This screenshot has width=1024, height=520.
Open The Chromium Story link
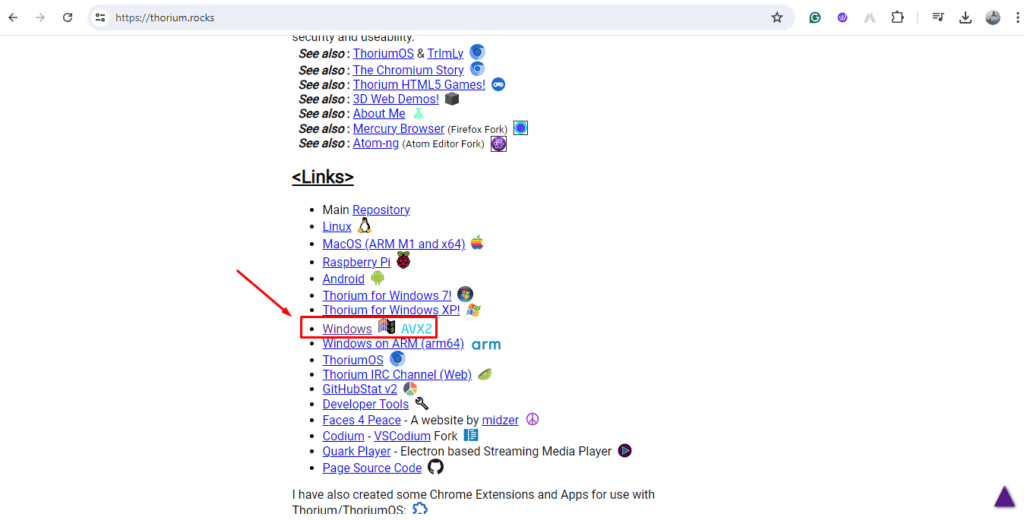click(x=408, y=70)
